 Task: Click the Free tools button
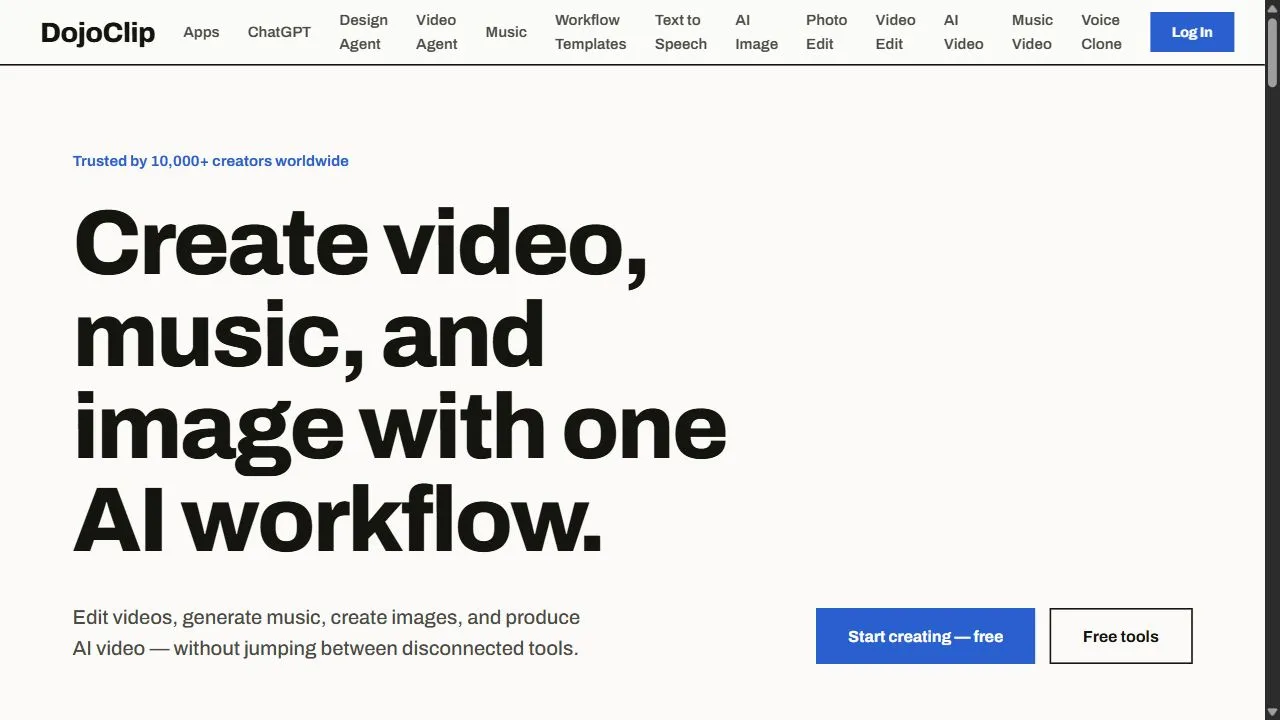[x=1121, y=636]
